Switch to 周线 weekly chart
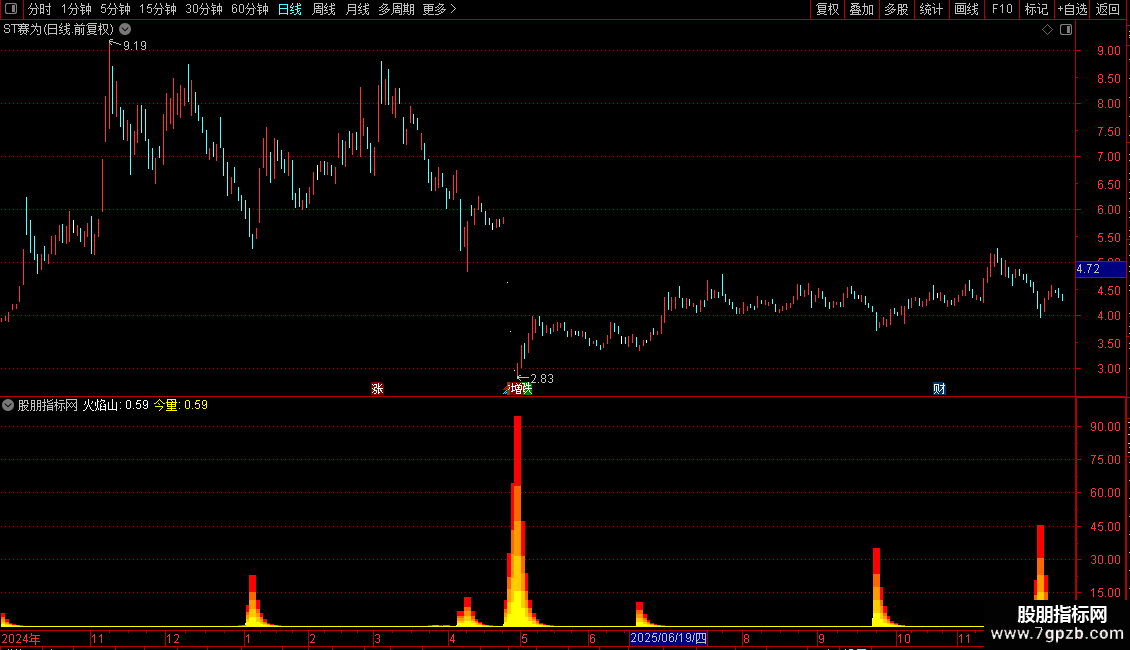Image resolution: width=1130 pixels, height=650 pixels. coord(324,9)
